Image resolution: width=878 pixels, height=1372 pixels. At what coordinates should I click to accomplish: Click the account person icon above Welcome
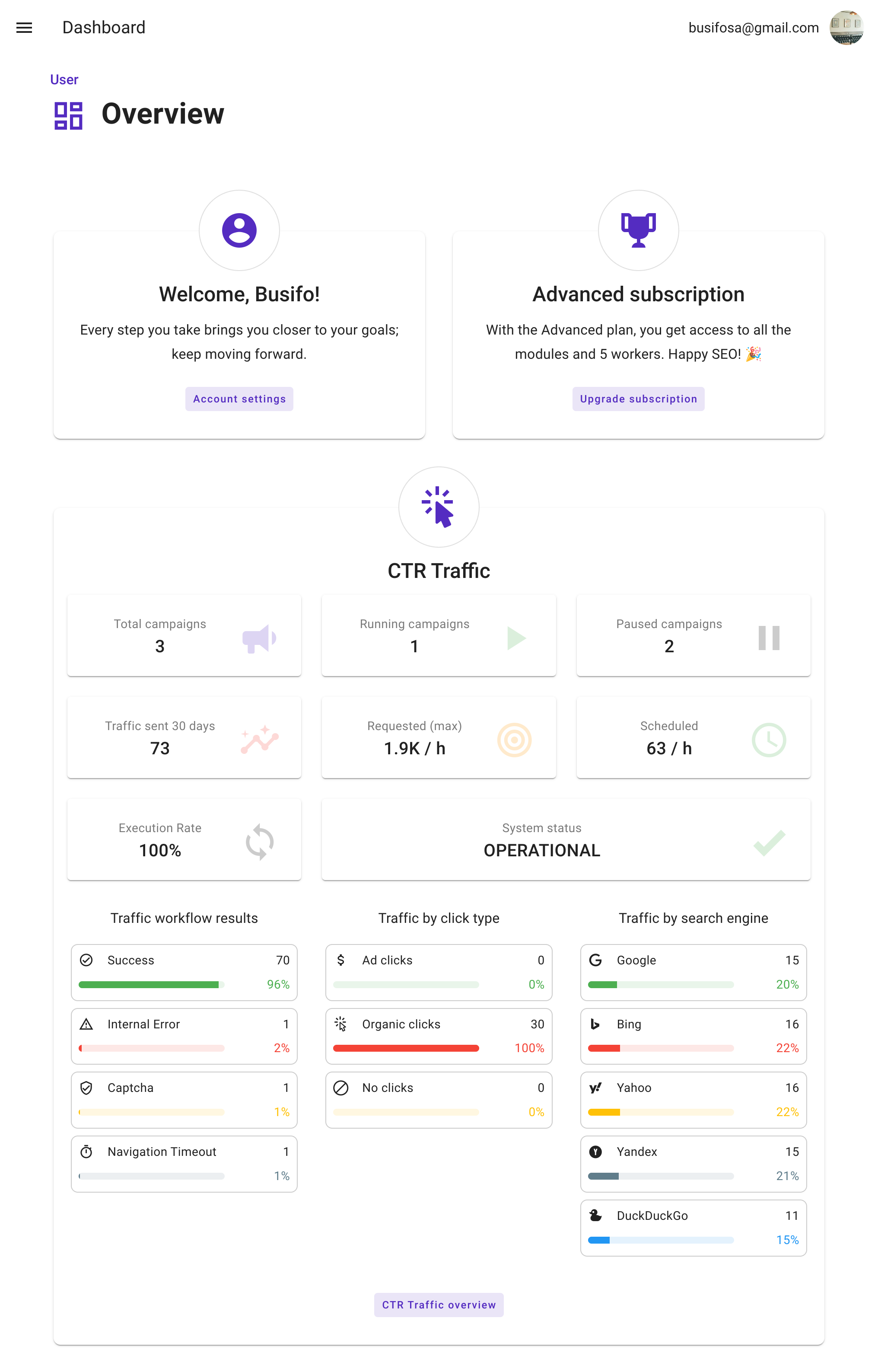(239, 230)
